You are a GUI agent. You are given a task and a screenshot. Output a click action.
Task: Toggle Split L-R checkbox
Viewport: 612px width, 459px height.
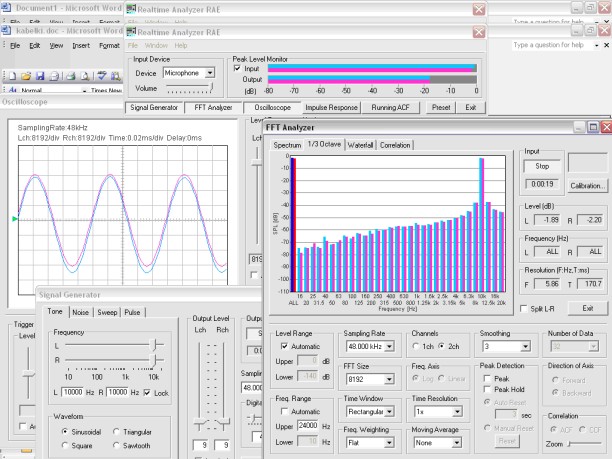click(x=524, y=309)
